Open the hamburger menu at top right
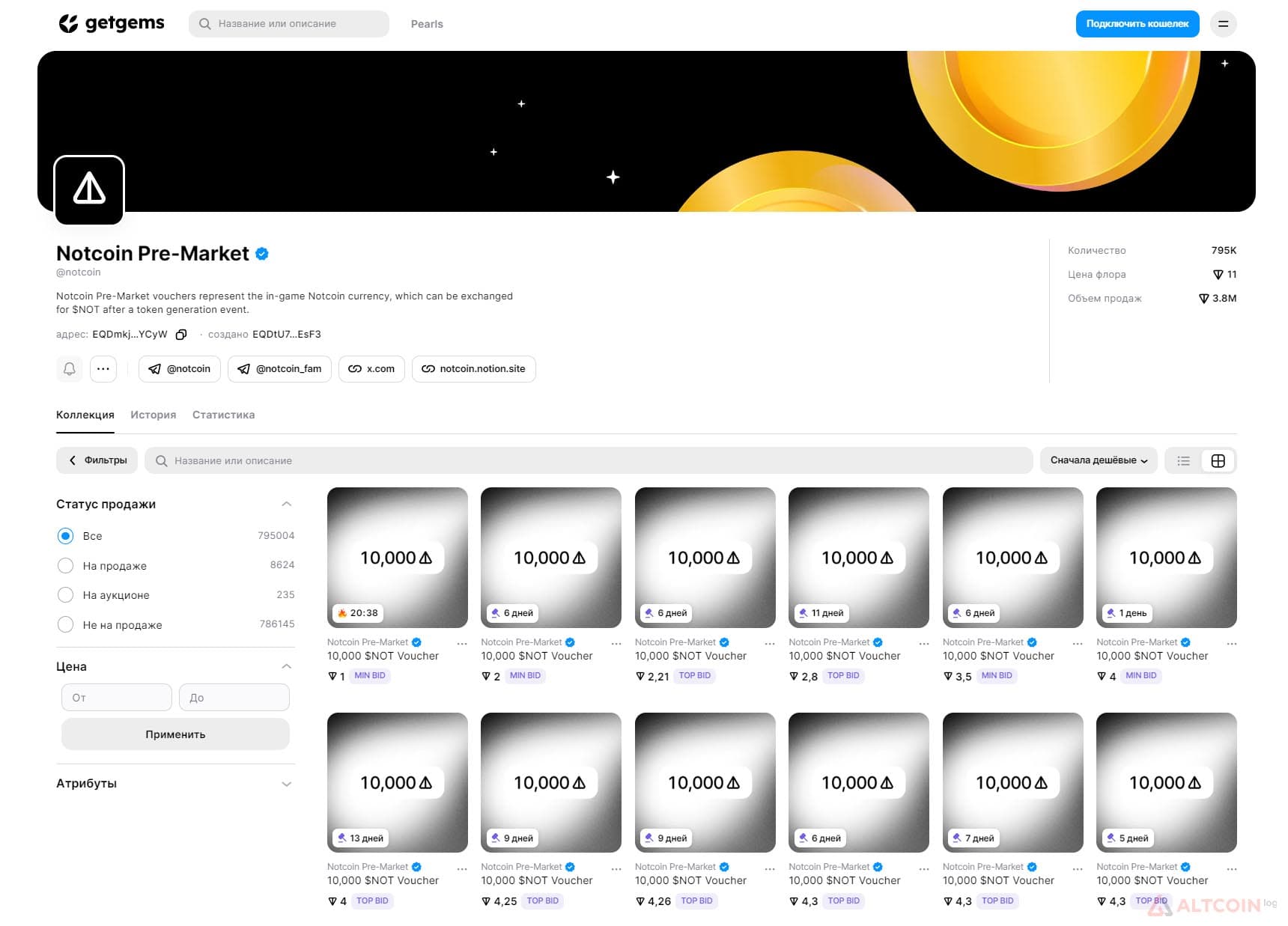The image size is (1288, 926). click(1223, 24)
